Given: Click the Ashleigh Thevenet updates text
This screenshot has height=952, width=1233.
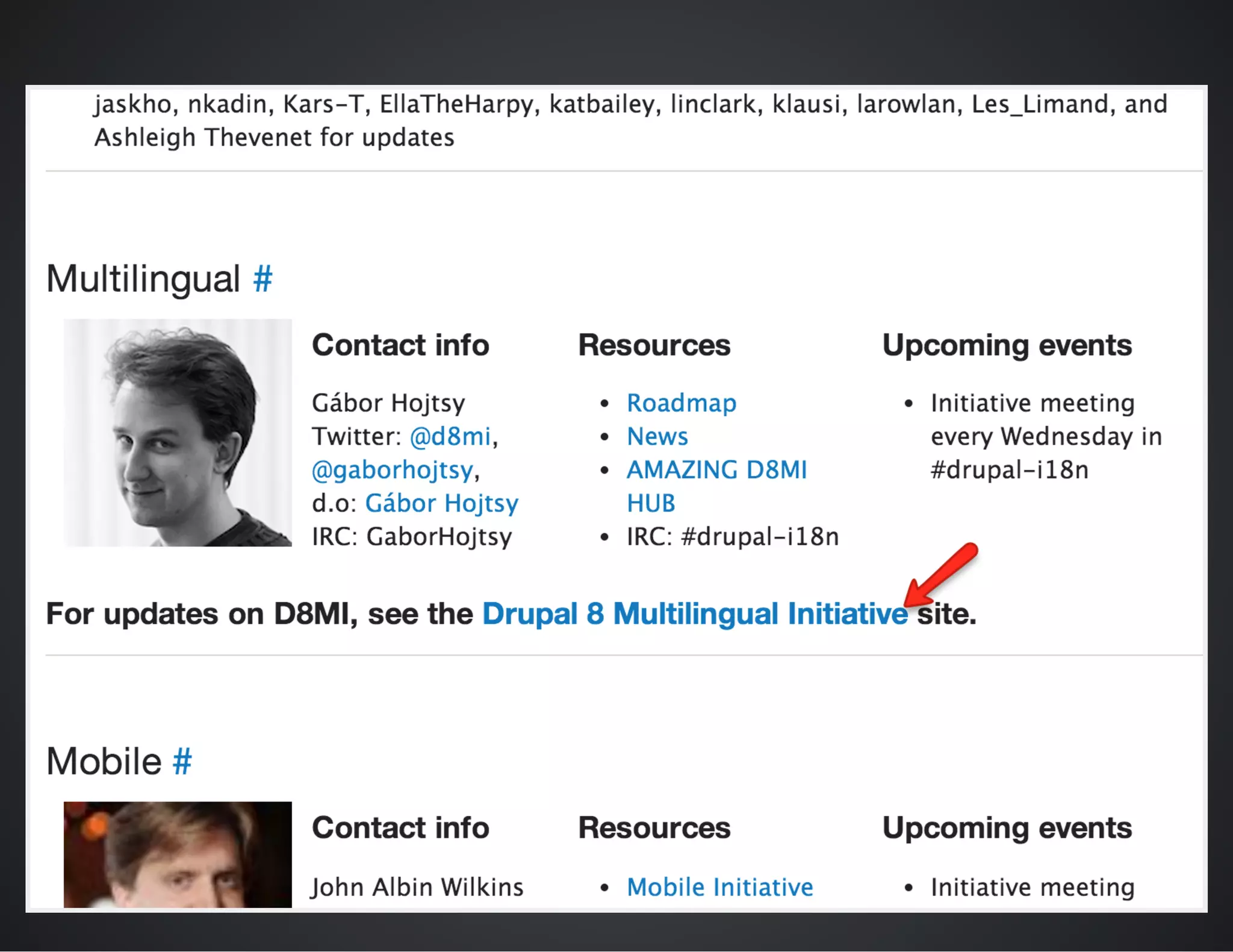Looking at the screenshot, I should click(274, 138).
